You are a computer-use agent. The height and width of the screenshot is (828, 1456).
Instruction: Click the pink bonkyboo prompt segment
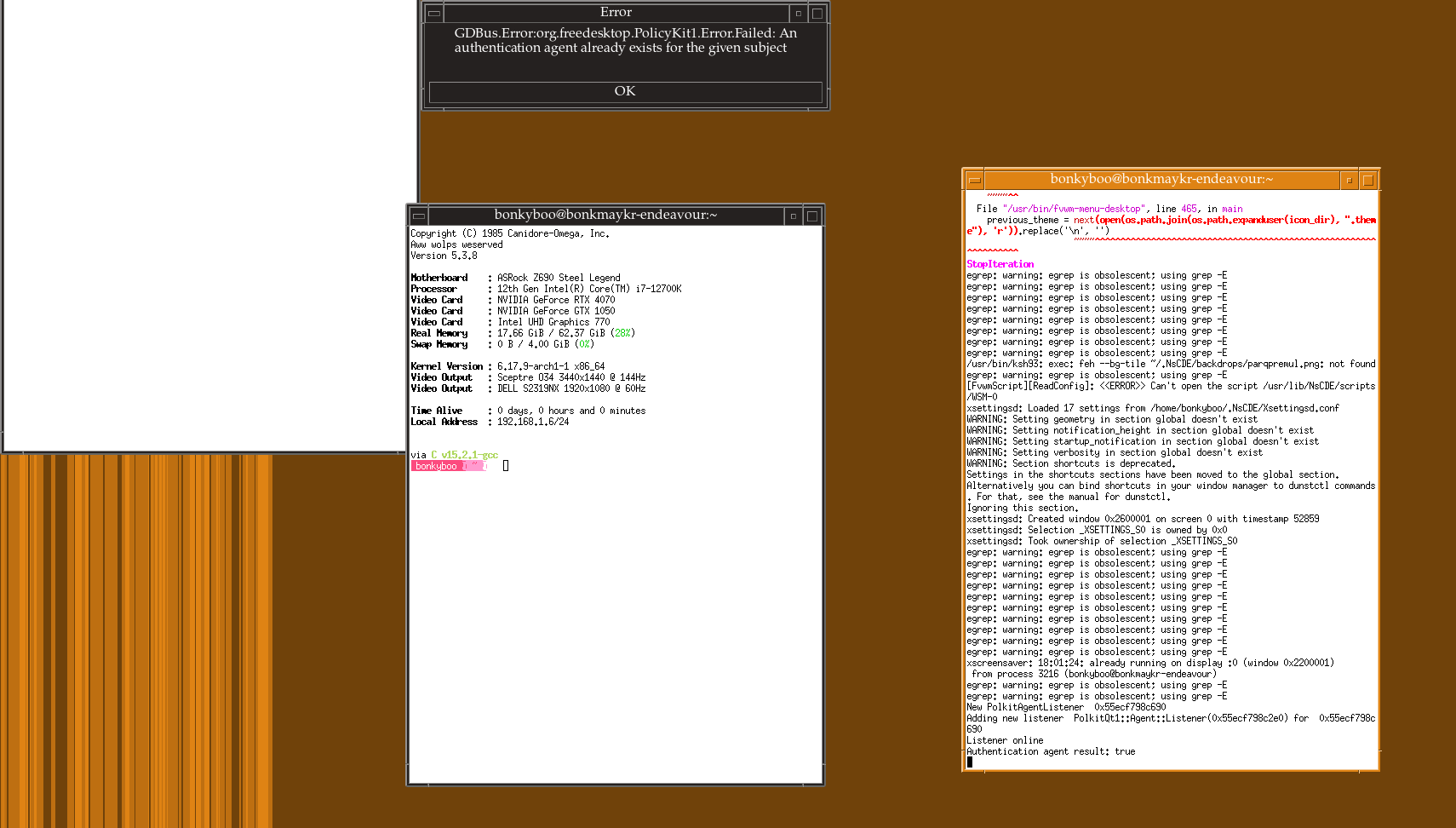click(437, 466)
